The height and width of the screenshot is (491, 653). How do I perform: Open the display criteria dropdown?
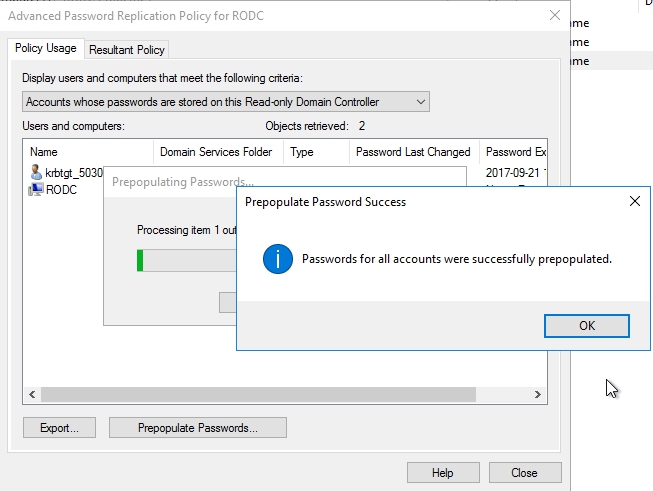pos(421,101)
